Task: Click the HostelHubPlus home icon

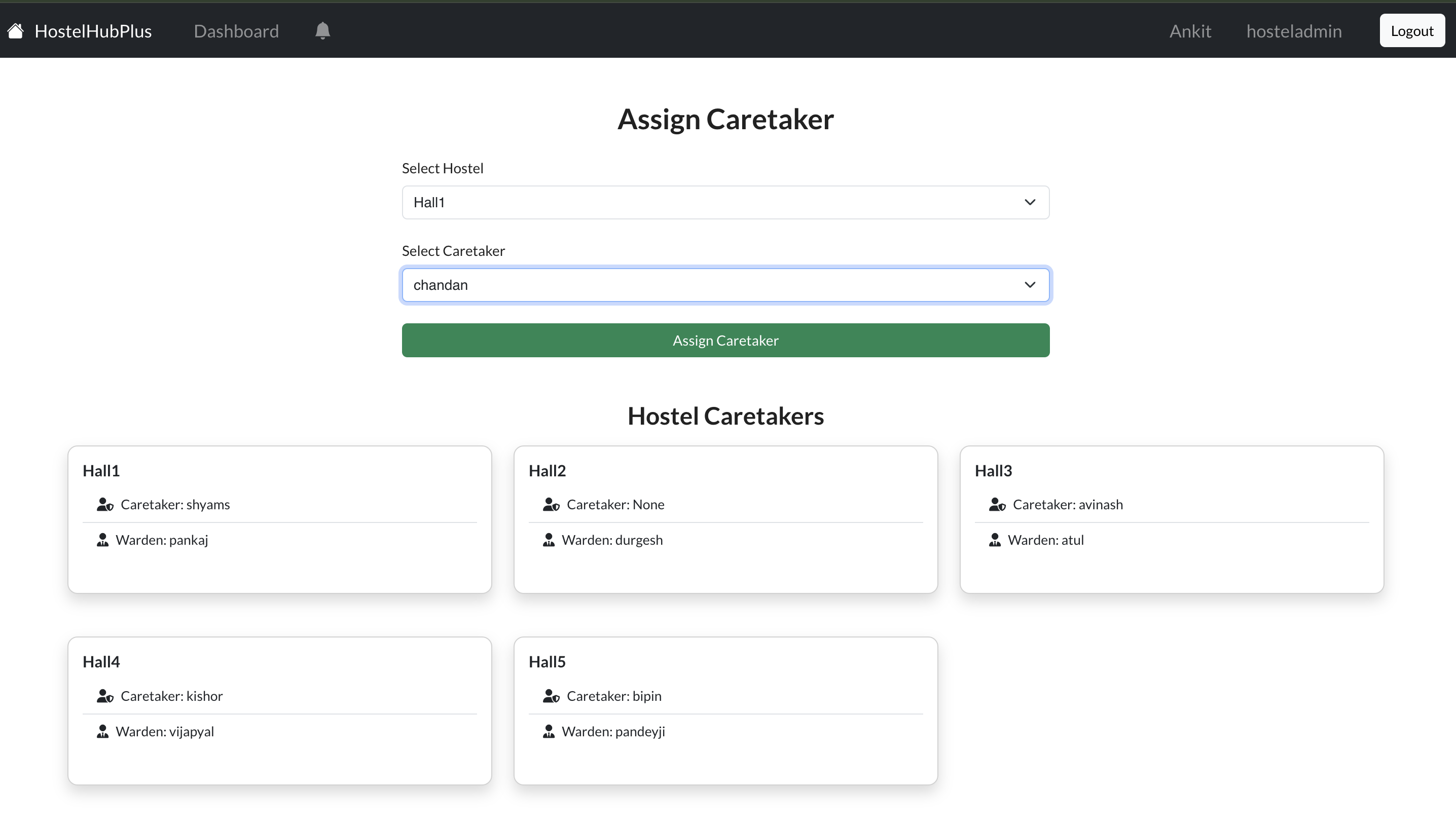Action: click(x=15, y=30)
